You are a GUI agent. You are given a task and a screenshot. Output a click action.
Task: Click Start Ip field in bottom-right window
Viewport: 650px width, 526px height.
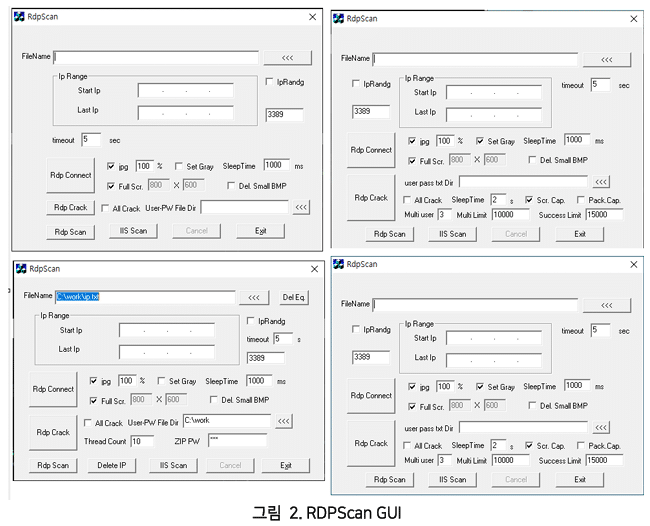tap(494, 339)
